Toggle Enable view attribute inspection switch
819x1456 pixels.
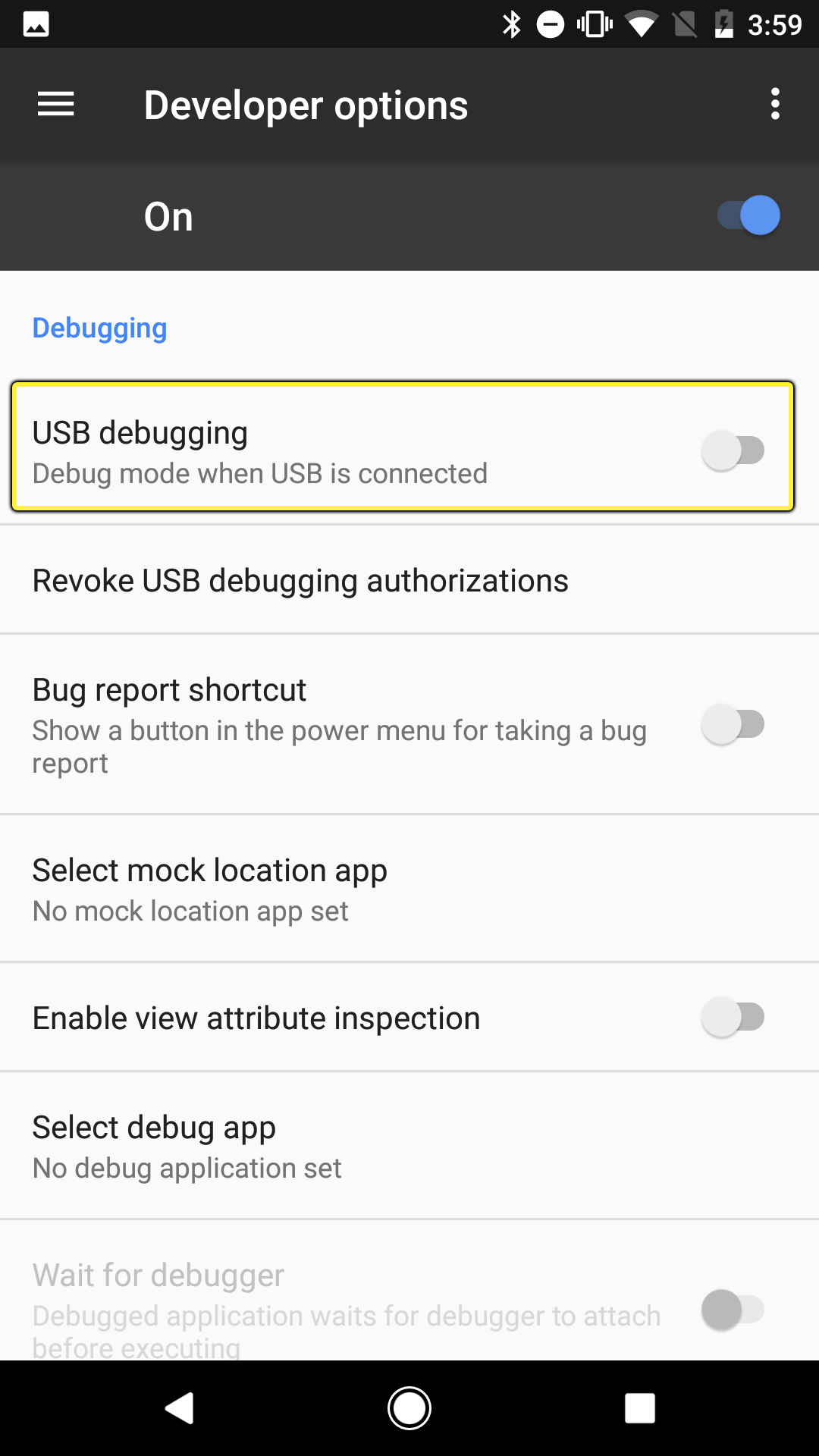tap(733, 1017)
